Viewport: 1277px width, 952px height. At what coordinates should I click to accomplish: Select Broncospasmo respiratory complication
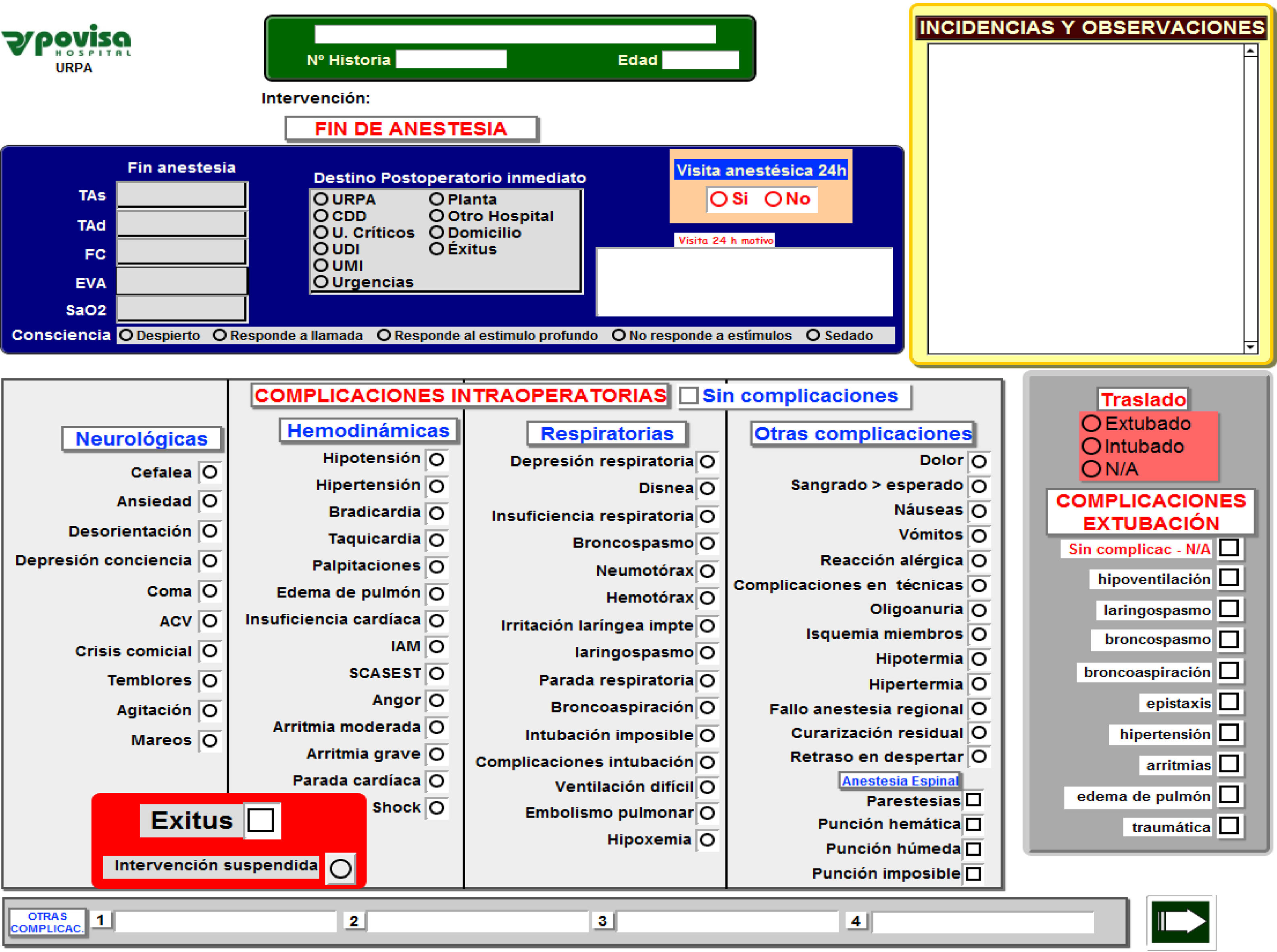tap(707, 543)
